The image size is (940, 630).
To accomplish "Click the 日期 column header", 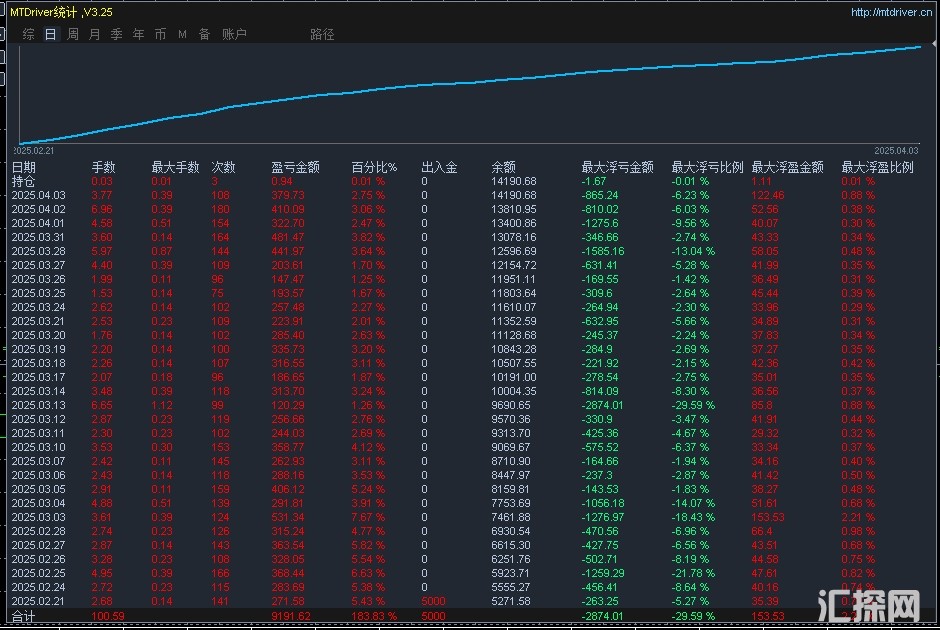I will [24, 167].
